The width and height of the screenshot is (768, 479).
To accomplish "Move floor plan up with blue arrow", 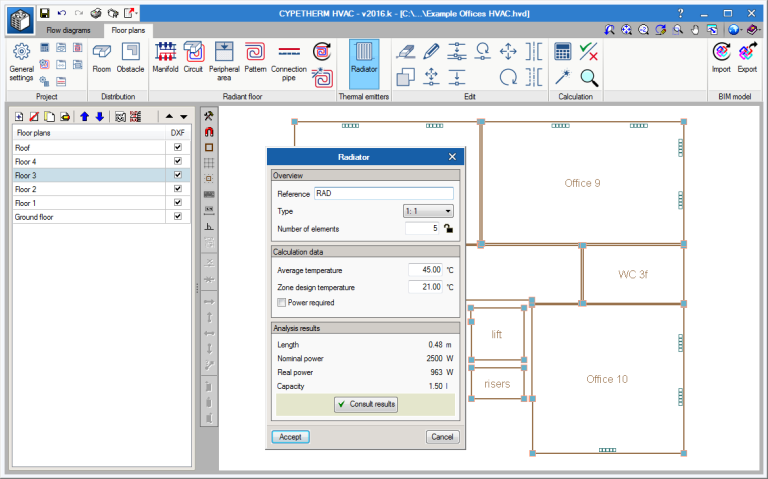I will [x=85, y=116].
